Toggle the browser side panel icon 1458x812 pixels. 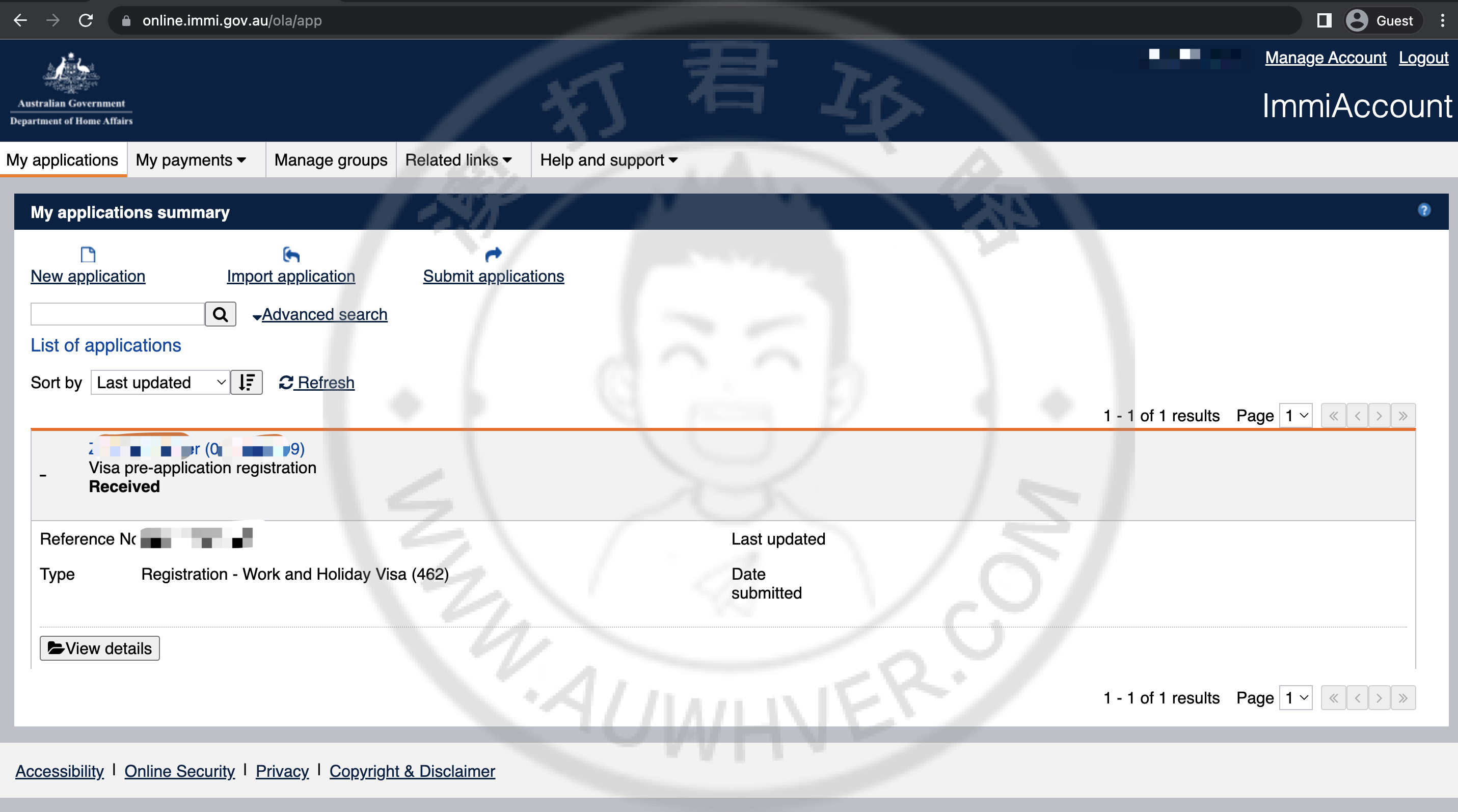tap(1324, 21)
